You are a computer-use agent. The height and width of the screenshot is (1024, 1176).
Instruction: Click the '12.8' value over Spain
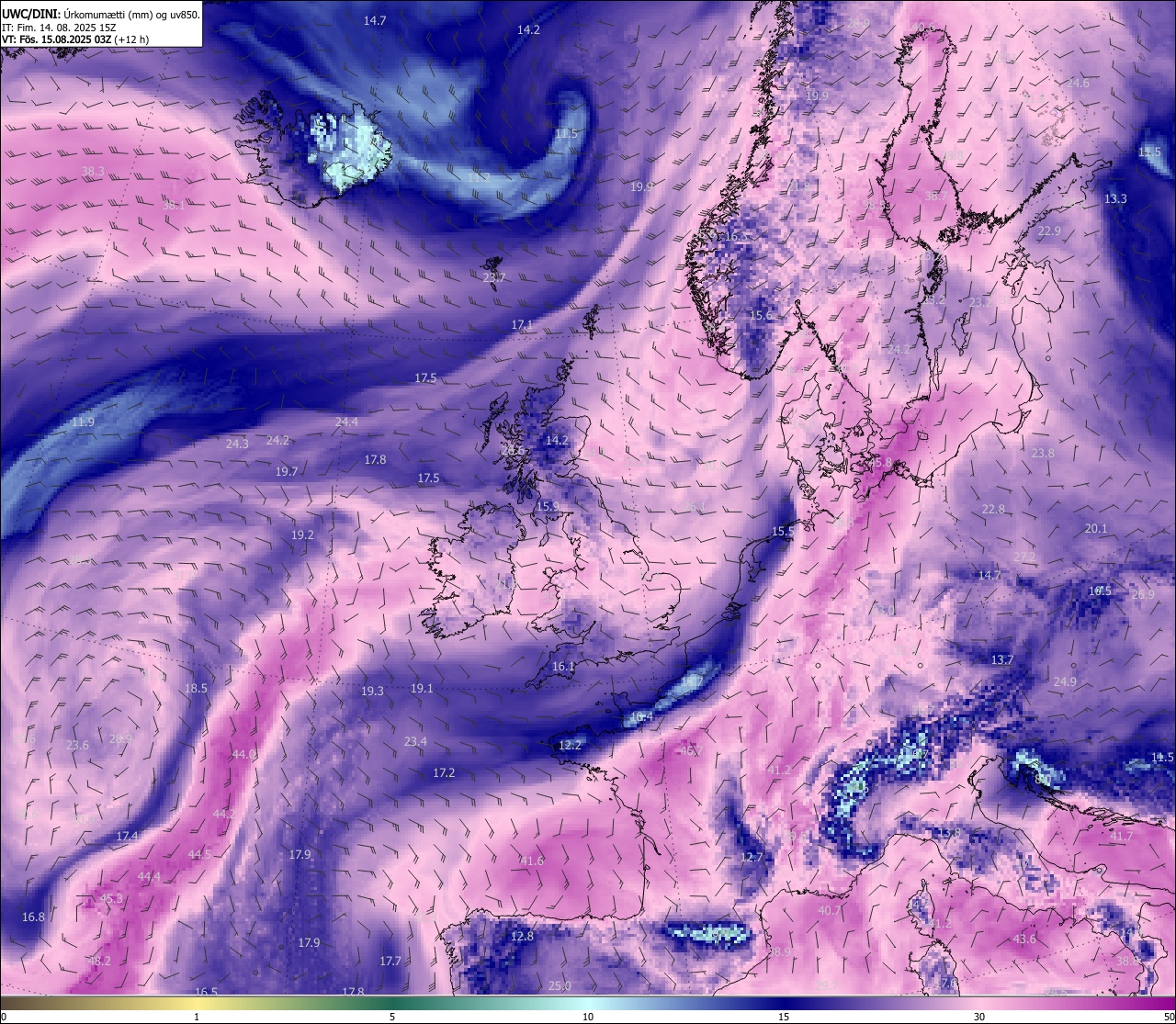coord(522,936)
